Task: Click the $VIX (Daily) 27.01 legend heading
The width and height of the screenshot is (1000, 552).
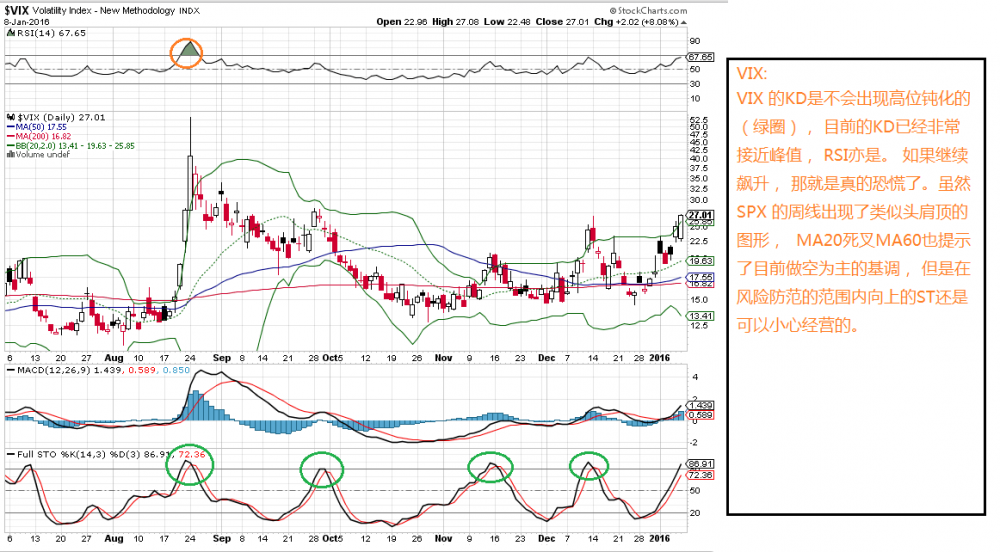Action: pos(48,118)
